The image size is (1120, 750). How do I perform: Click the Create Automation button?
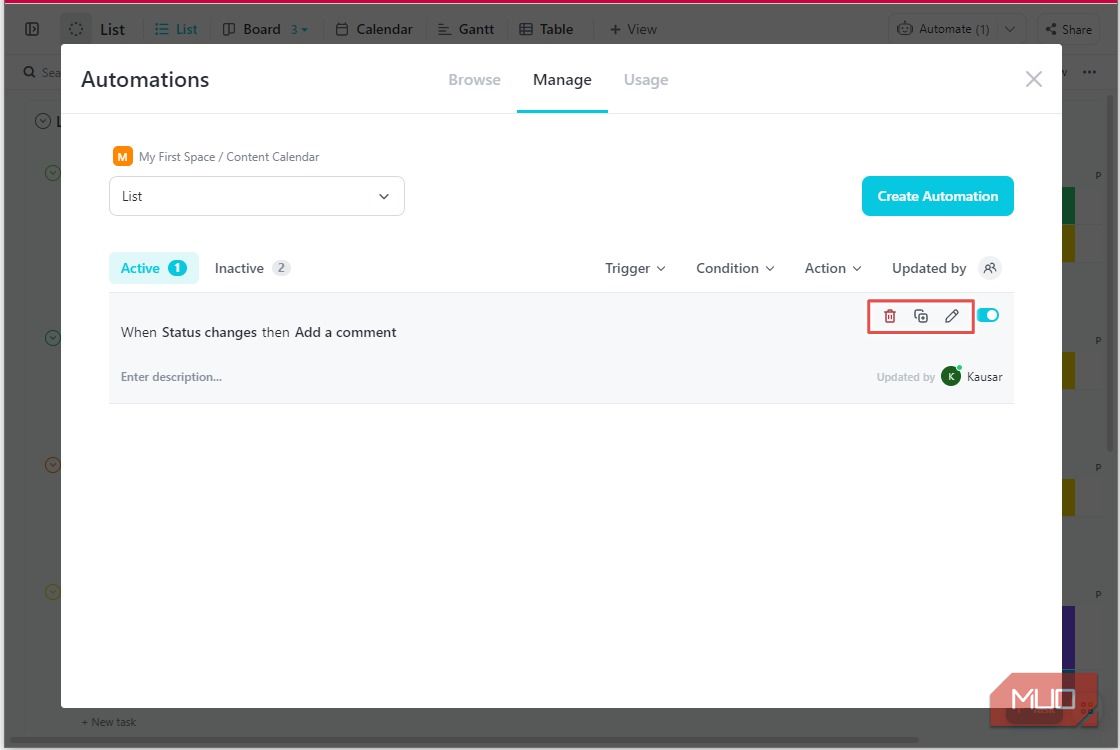point(937,196)
